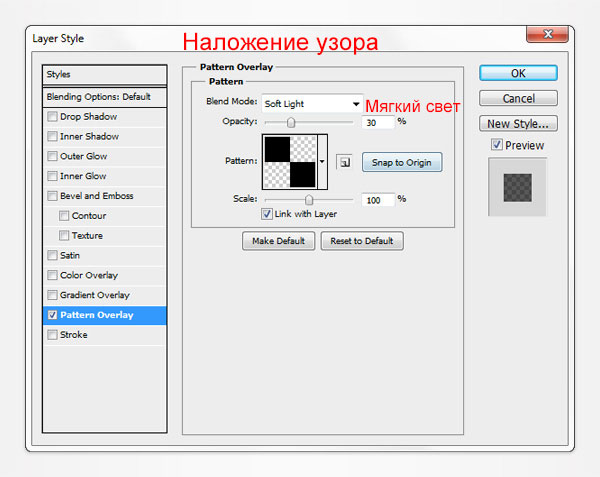This screenshot has width=600, height=477.
Task: Open Blending Options: Default
Action: (x=104, y=97)
